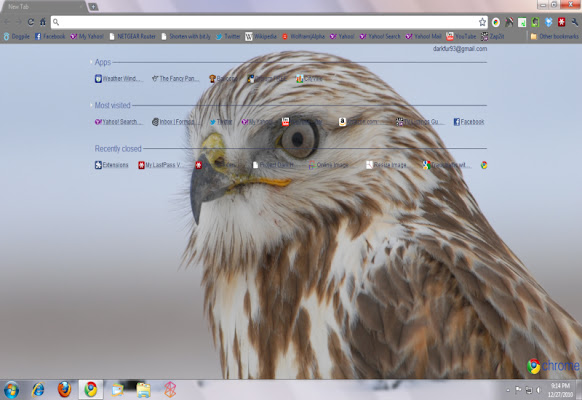Reload the current page

point(31,22)
